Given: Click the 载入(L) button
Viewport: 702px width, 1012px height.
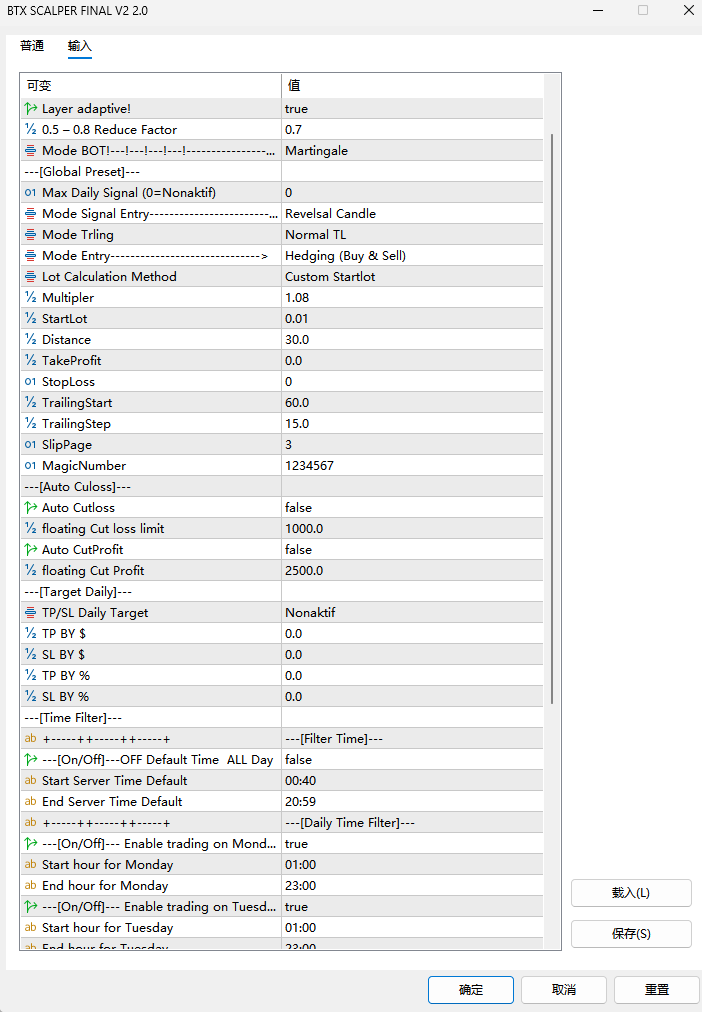Looking at the screenshot, I should (x=631, y=893).
